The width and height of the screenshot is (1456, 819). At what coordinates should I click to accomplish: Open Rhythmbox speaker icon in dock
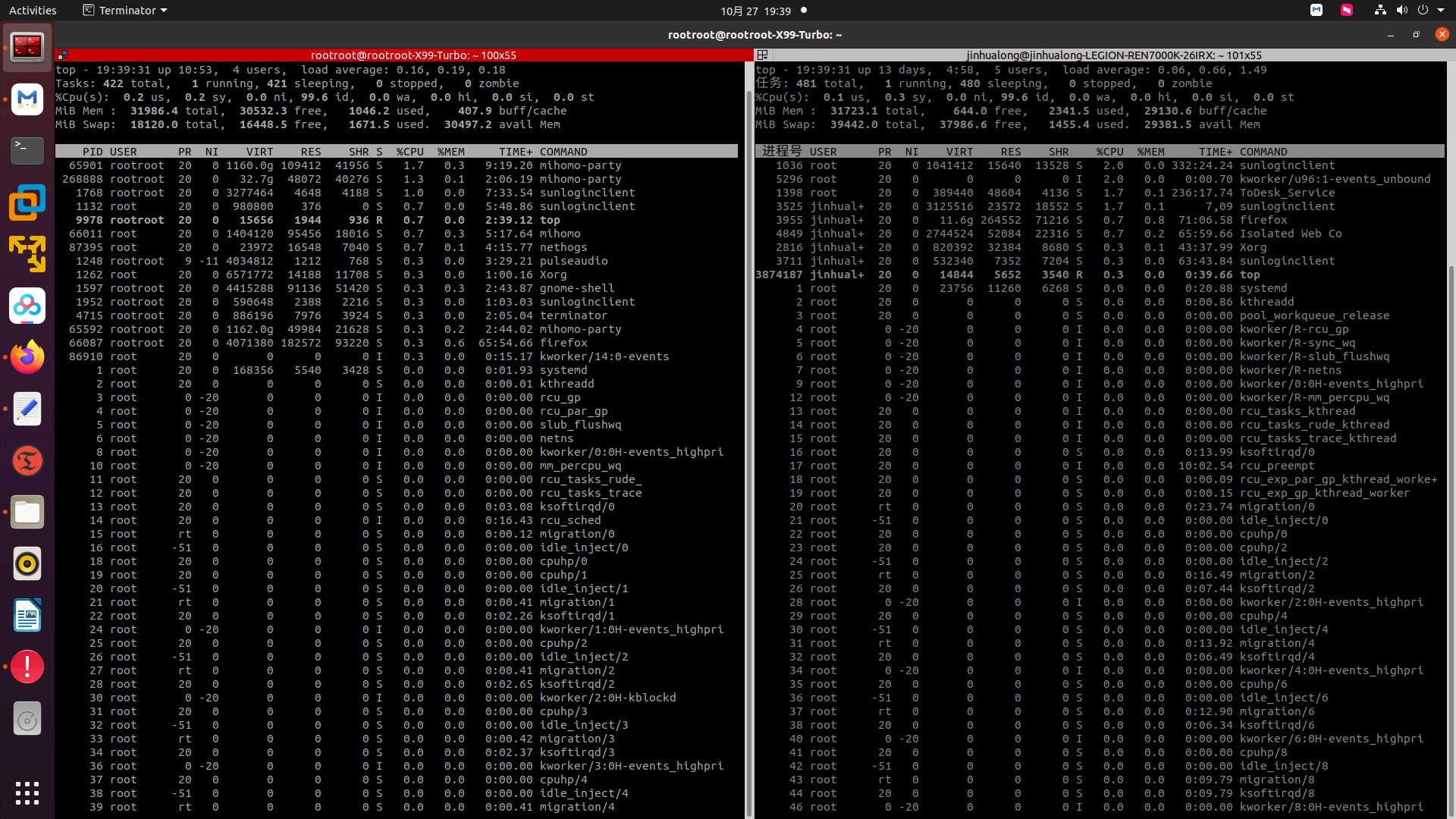tap(27, 564)
